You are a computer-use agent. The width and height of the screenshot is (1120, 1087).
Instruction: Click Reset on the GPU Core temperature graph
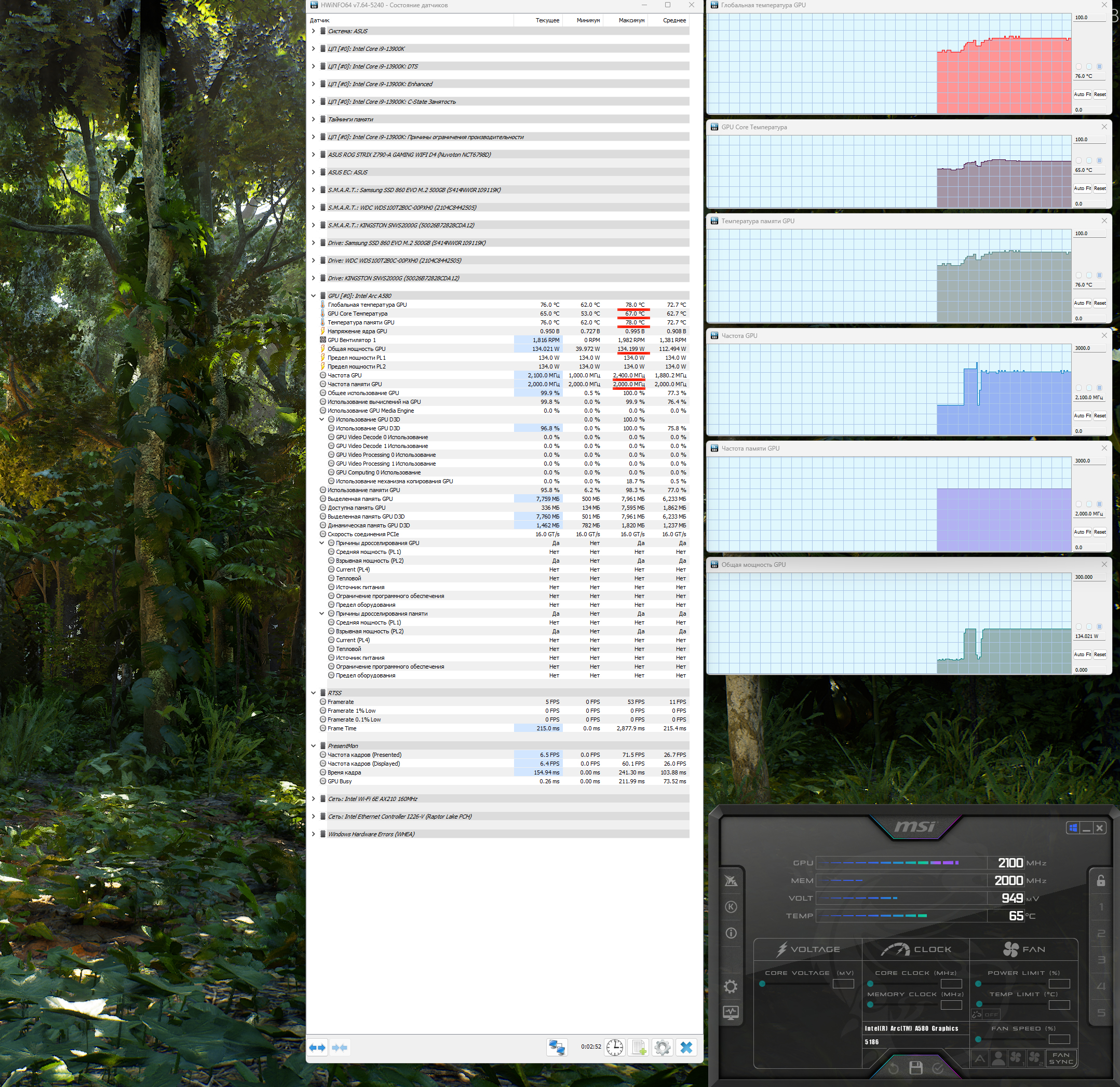(x=1099, y=188)
